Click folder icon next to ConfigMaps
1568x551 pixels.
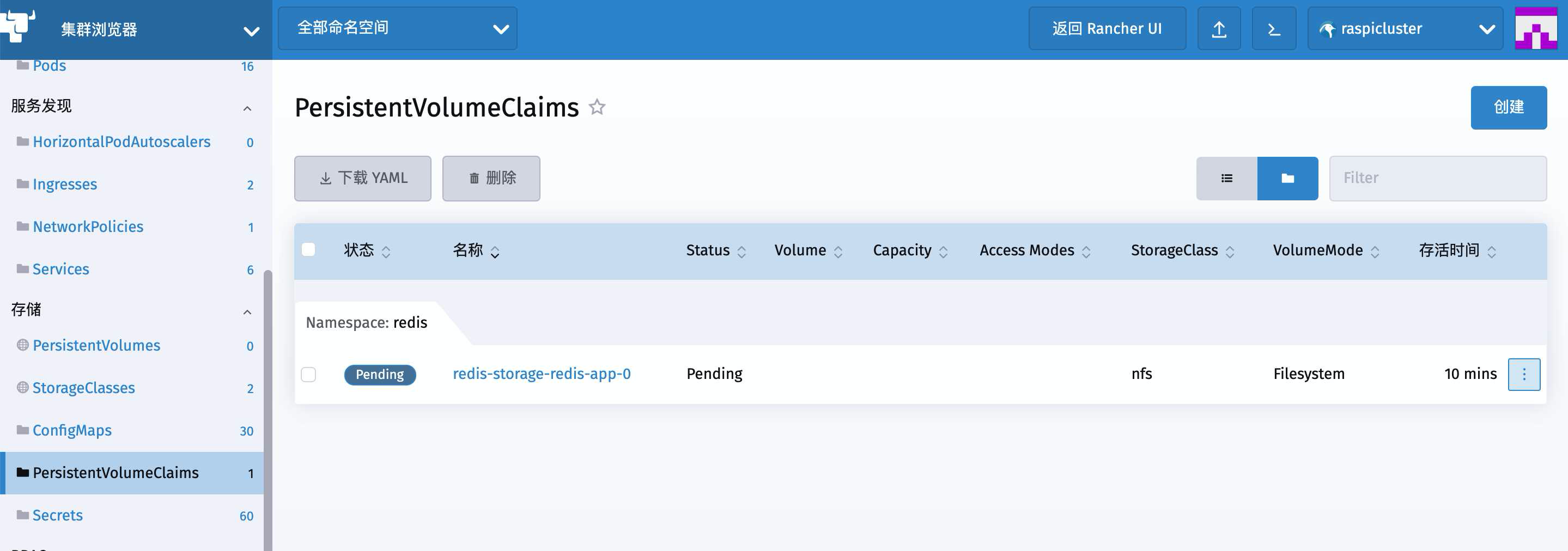[x=22, y=430]
